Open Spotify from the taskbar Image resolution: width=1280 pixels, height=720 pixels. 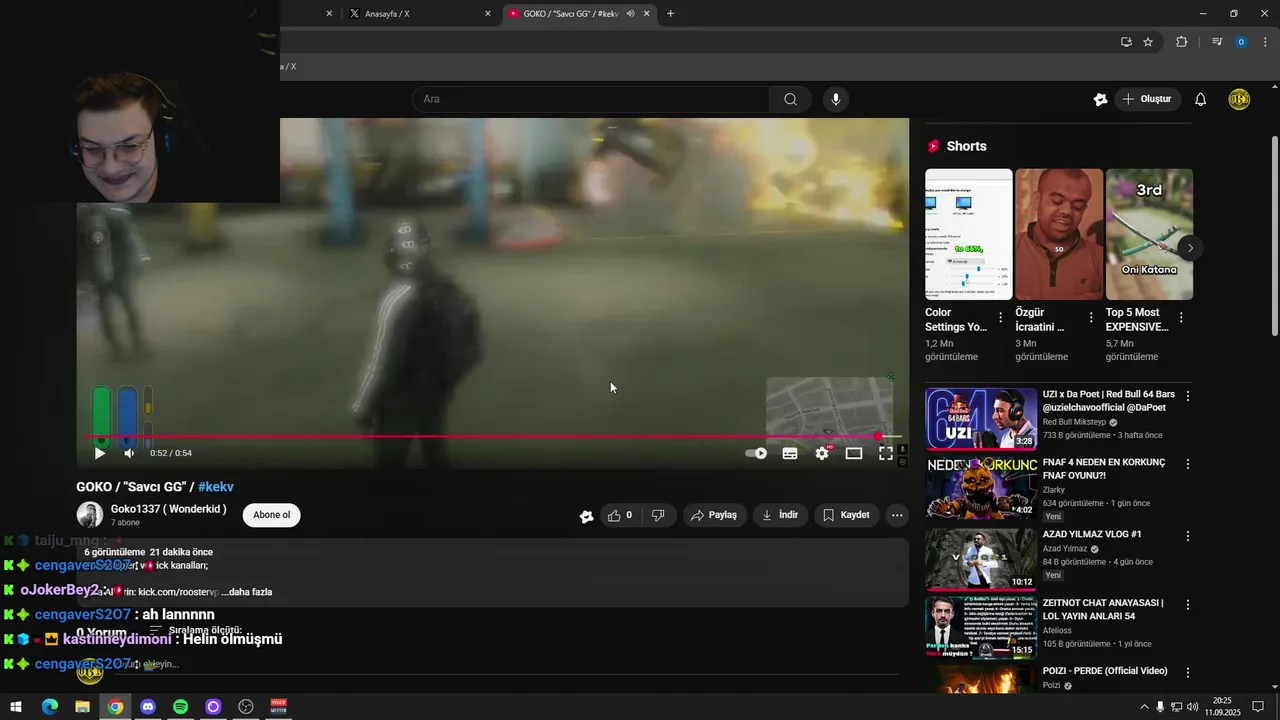181,707
